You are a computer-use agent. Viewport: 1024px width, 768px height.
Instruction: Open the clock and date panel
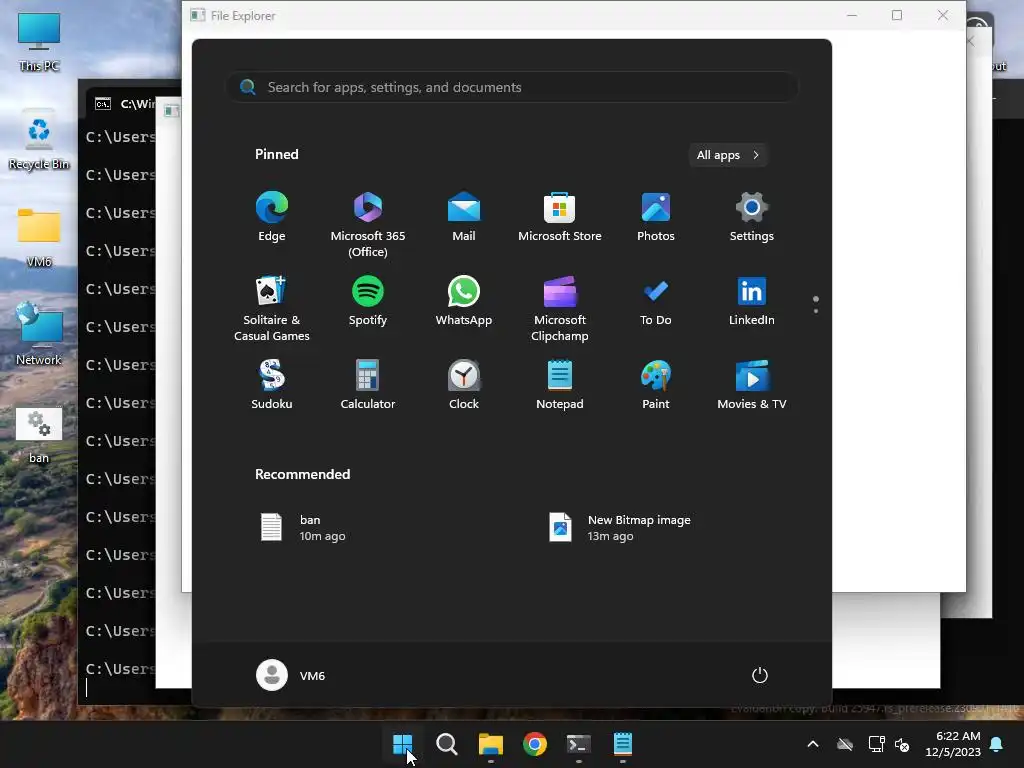pos(953,744)
